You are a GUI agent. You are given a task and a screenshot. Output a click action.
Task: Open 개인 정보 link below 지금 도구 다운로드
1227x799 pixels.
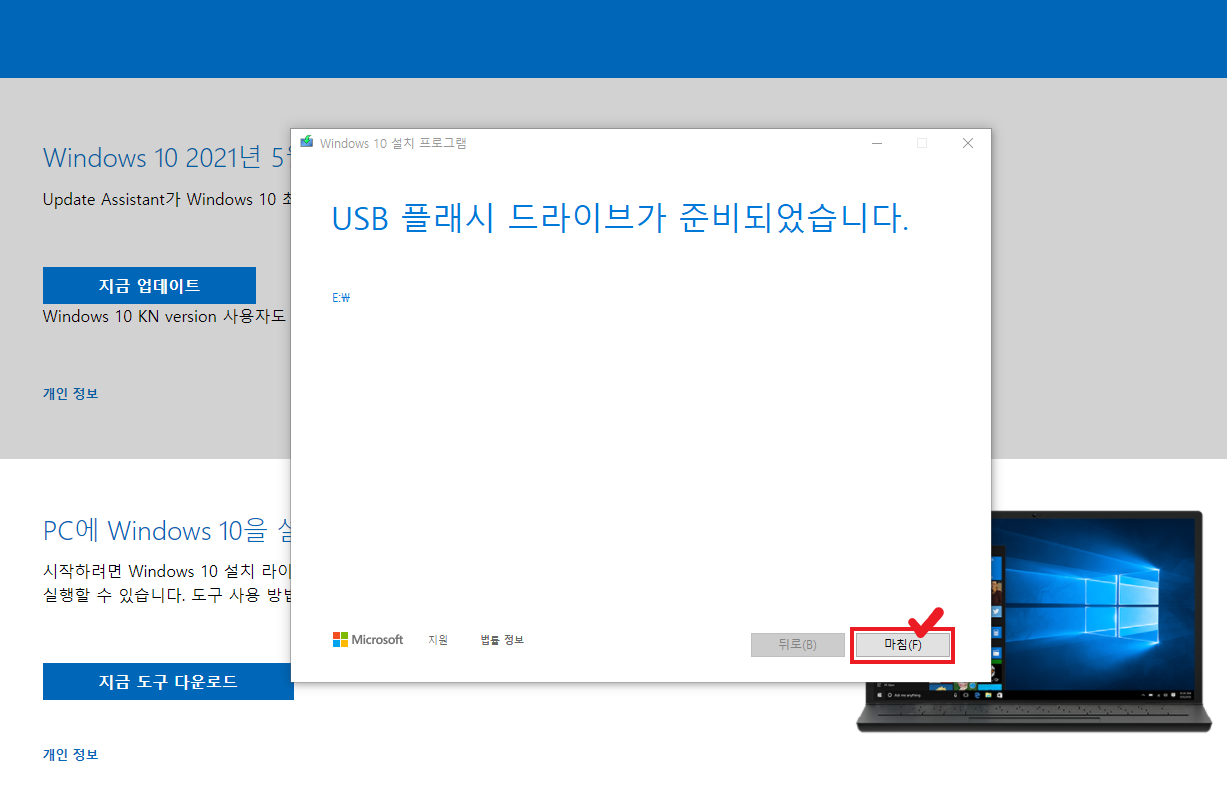click(x=70, y=754)
